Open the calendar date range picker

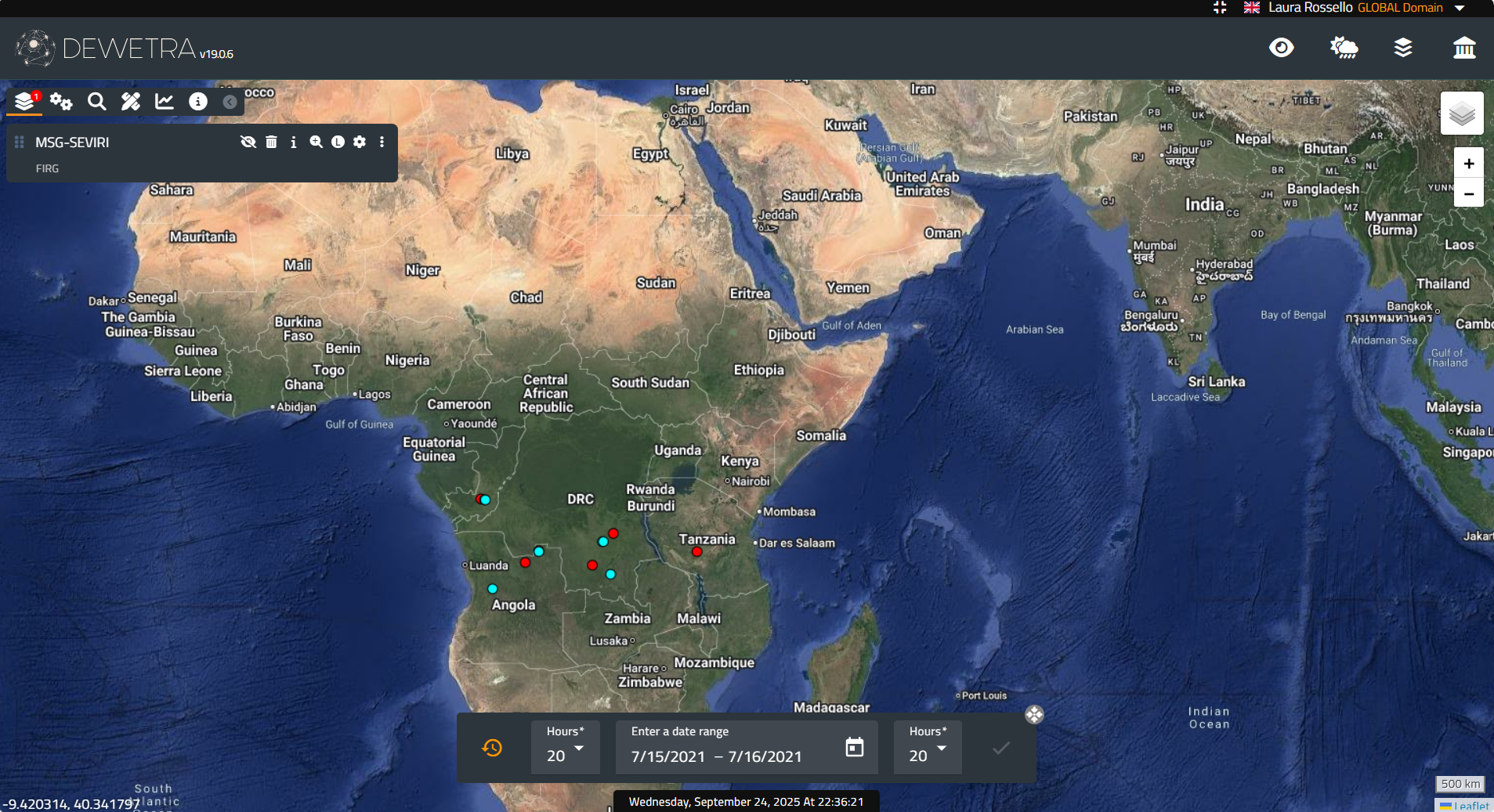(x=855, y=748)
